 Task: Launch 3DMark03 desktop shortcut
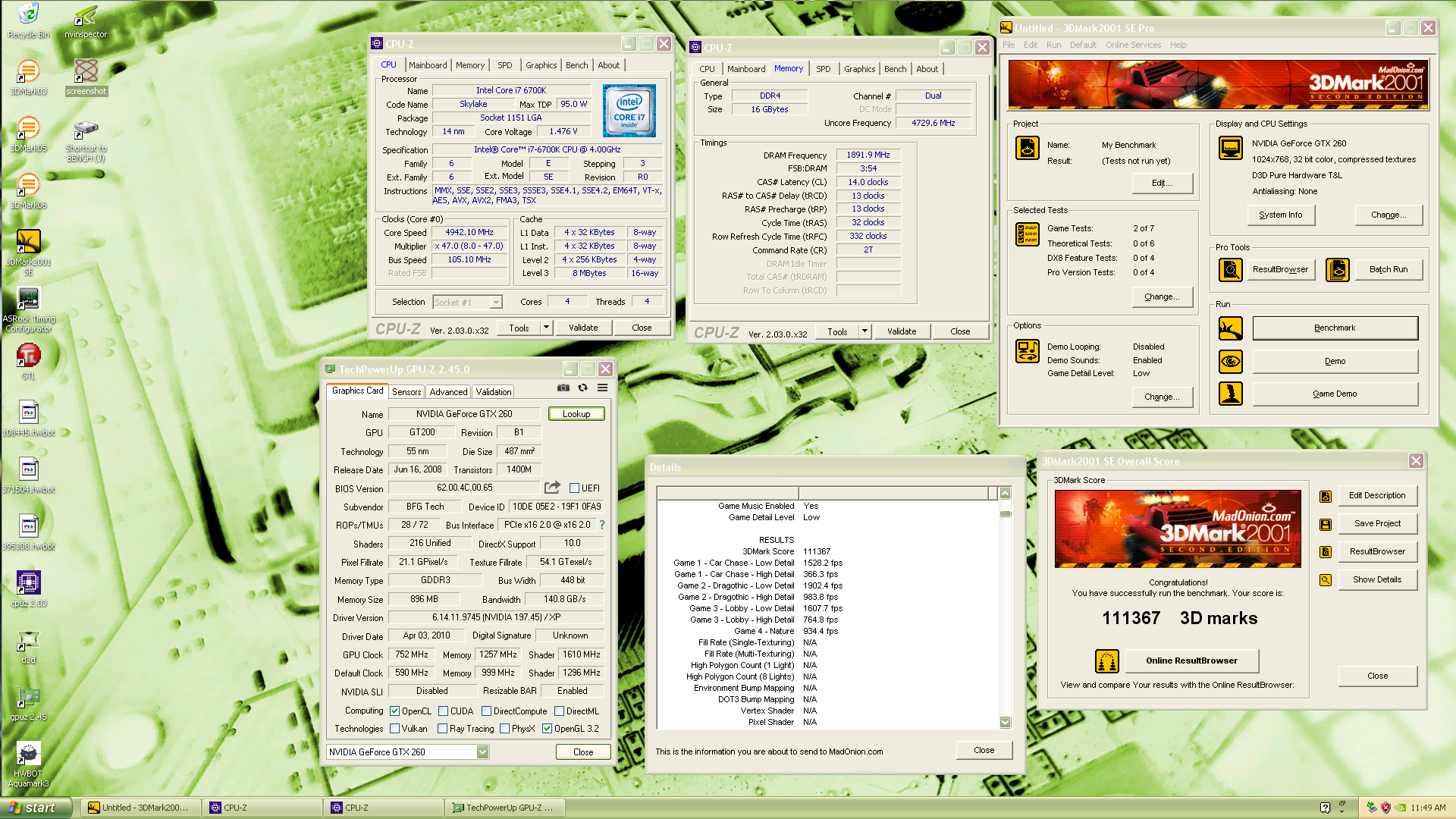click(x=28, y=71)
